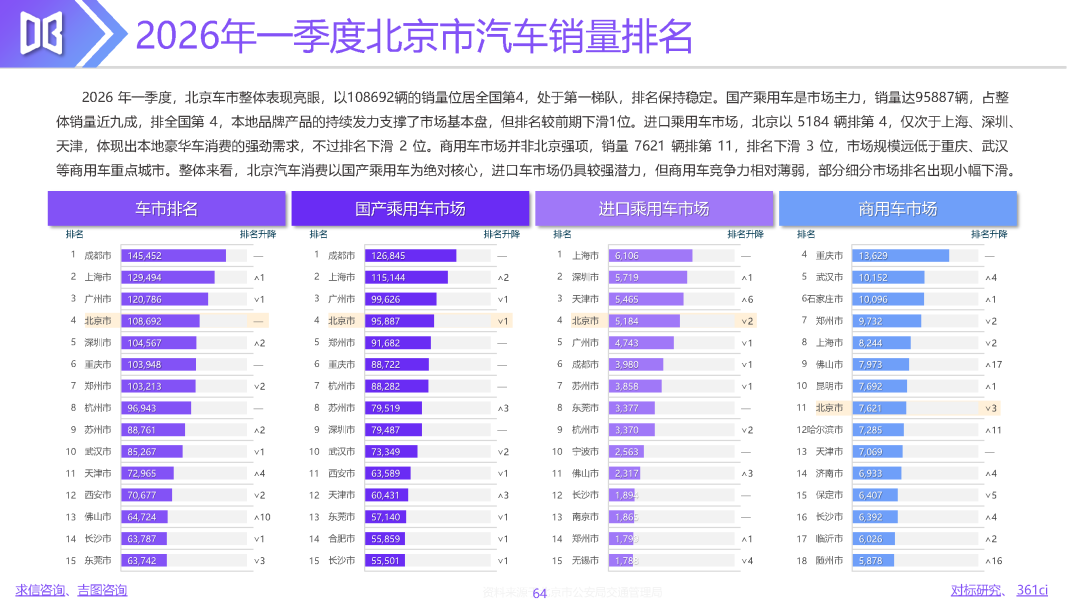1080x607 pixels.
Task: Open the 对标研究、361ci link
Action: (x=999, y=590)
